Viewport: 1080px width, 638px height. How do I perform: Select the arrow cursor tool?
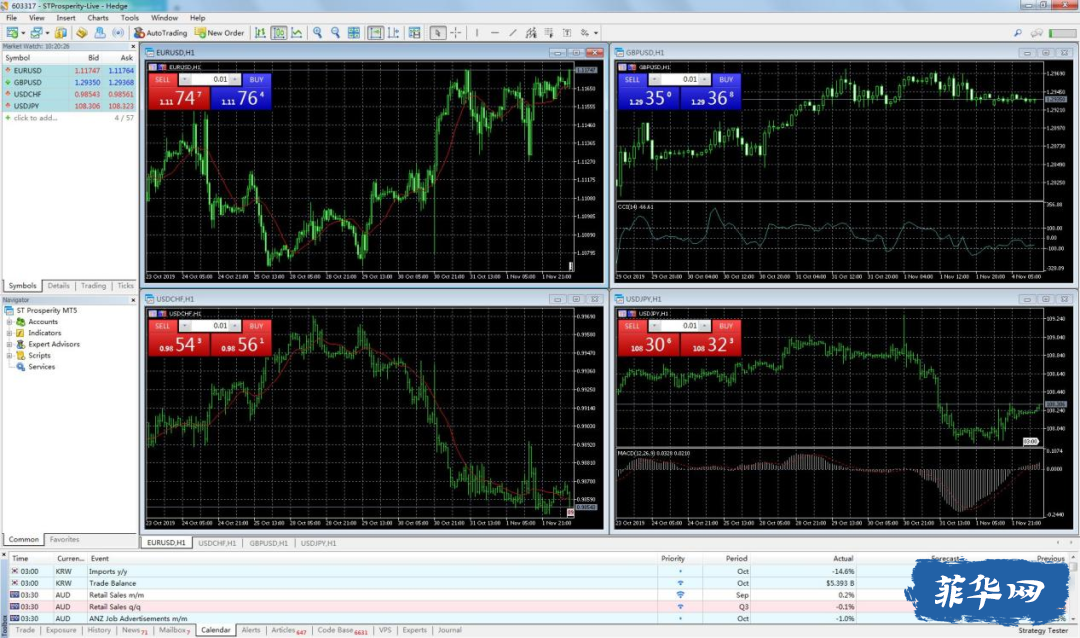[437, 32]
